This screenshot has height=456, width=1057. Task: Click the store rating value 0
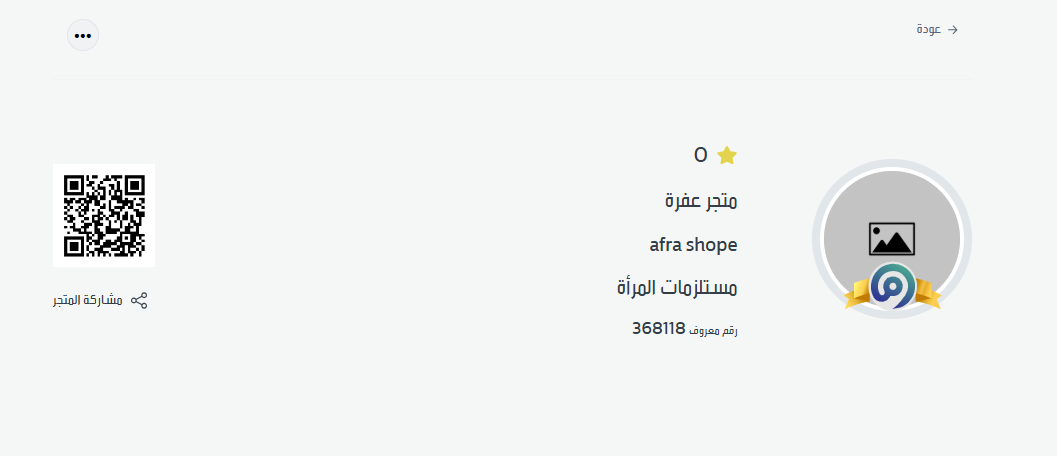click(x=701, y=155)
